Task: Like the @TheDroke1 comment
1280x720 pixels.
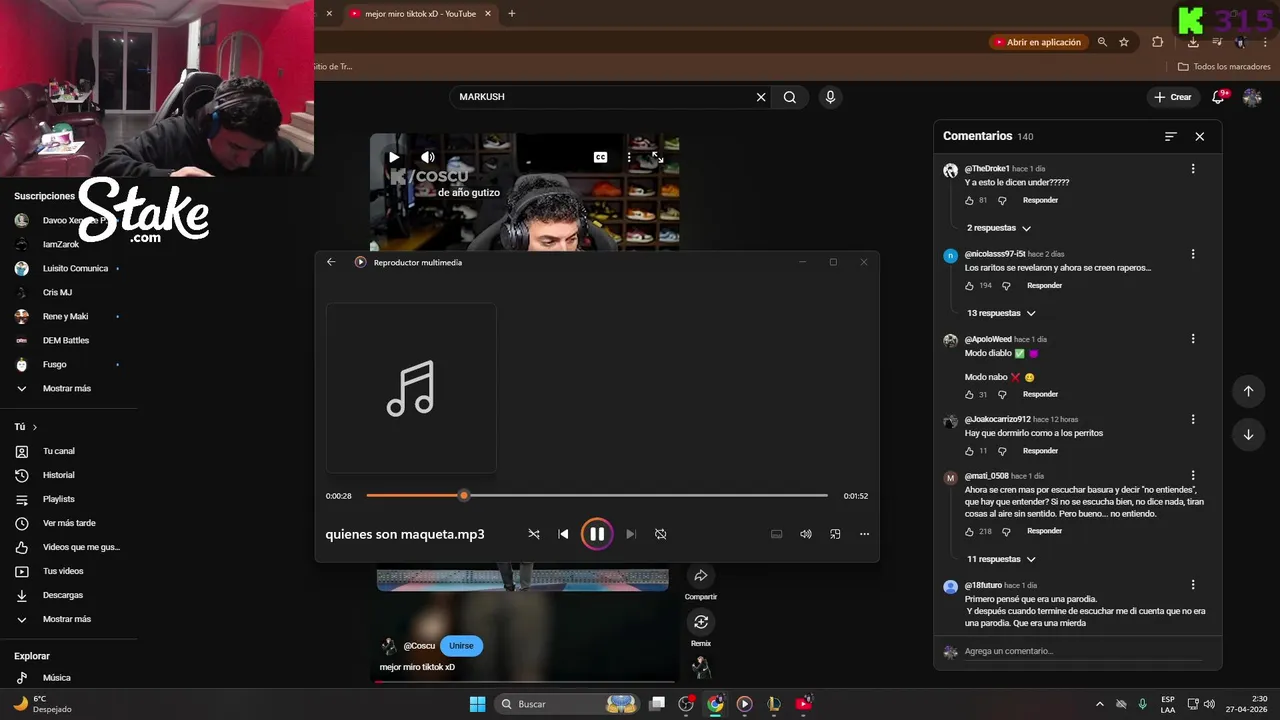Action: click(x=969, y=200)
